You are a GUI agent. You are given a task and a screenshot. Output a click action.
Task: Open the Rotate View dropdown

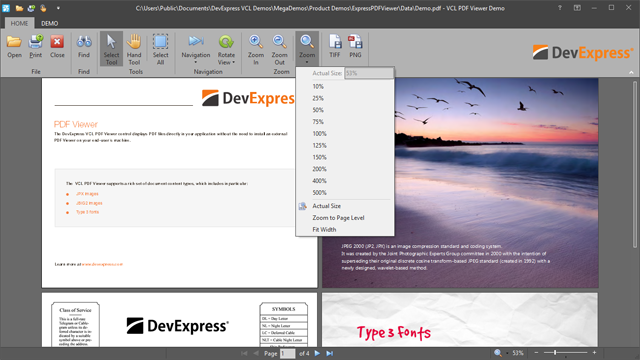coord(226,49)
